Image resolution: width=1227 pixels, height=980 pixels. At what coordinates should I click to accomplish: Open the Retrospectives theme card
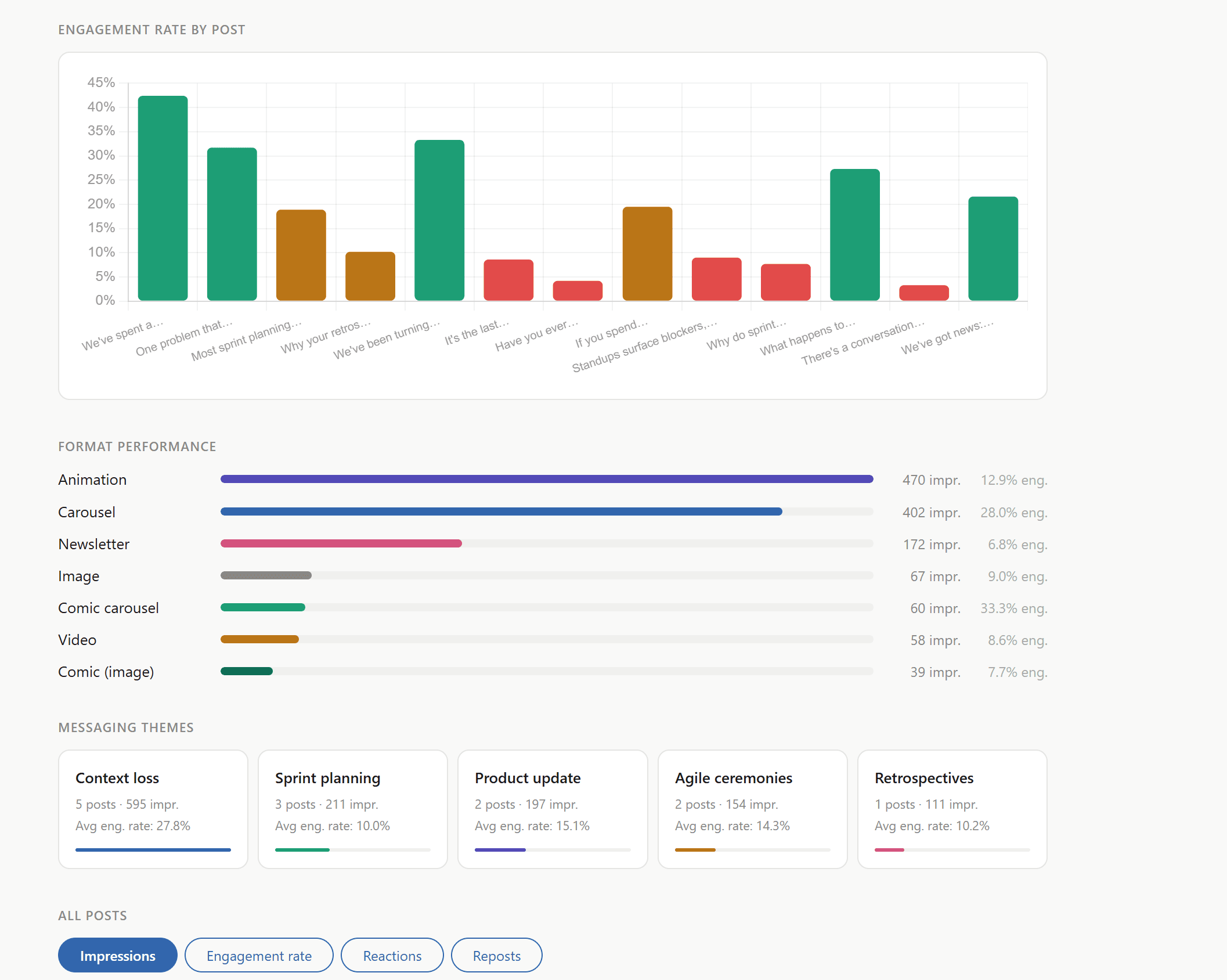[952, 809]
